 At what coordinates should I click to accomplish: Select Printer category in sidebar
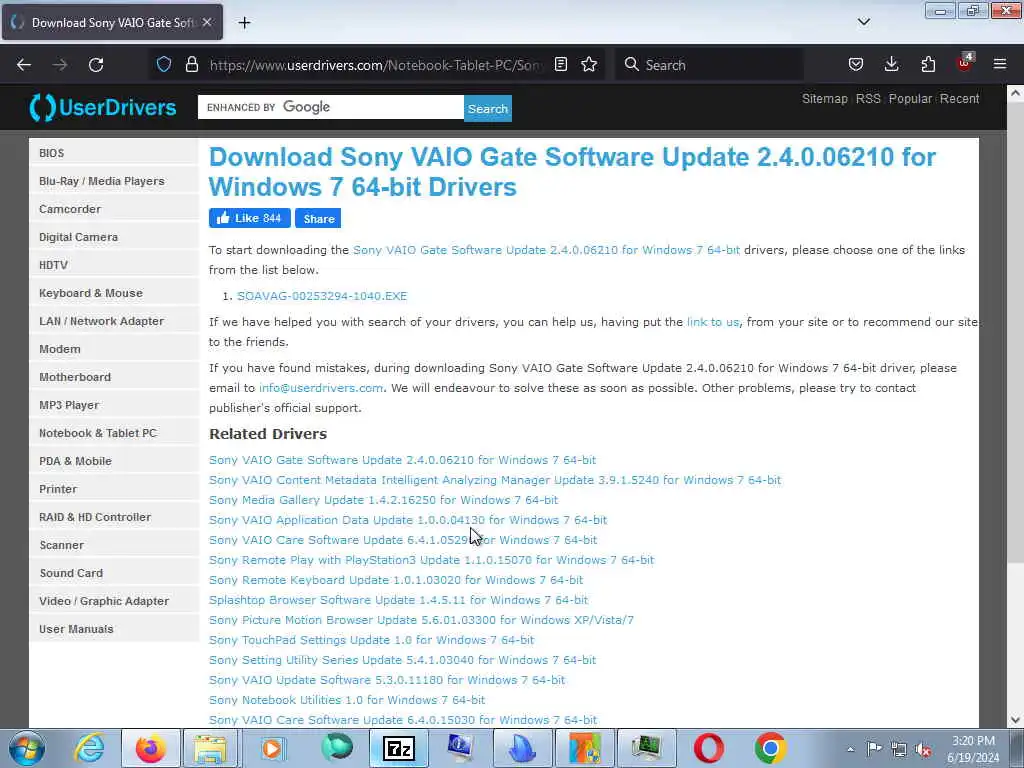pyautogui.click(x=114, y=489)
